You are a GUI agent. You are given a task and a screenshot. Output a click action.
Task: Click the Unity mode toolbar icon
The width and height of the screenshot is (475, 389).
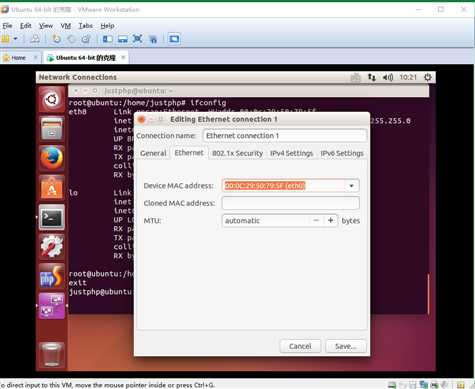pos(153,39)
